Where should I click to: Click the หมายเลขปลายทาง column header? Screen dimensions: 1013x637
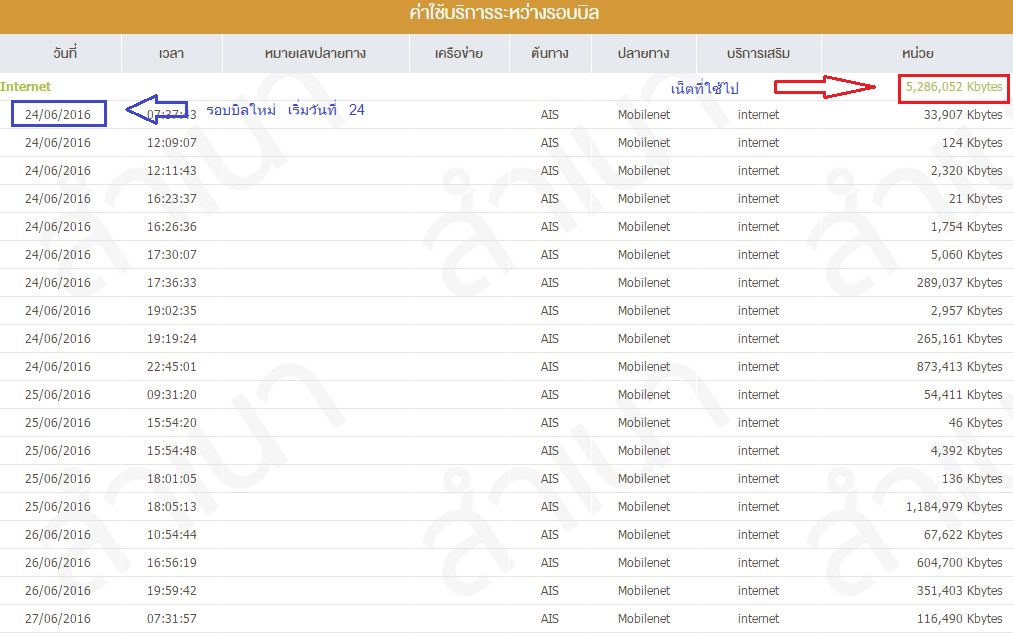point(315,53)
